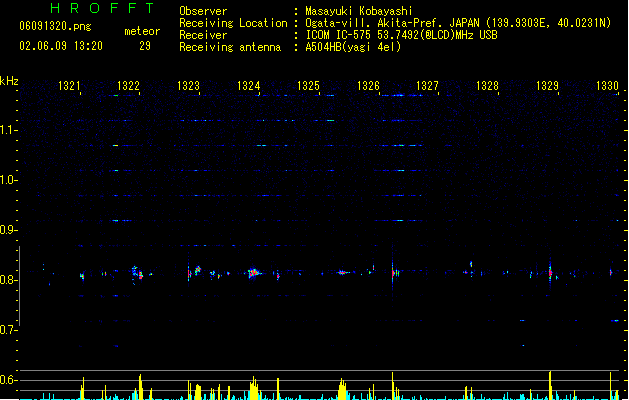Click the Receiving Location field label

click(x=233, y=23)
